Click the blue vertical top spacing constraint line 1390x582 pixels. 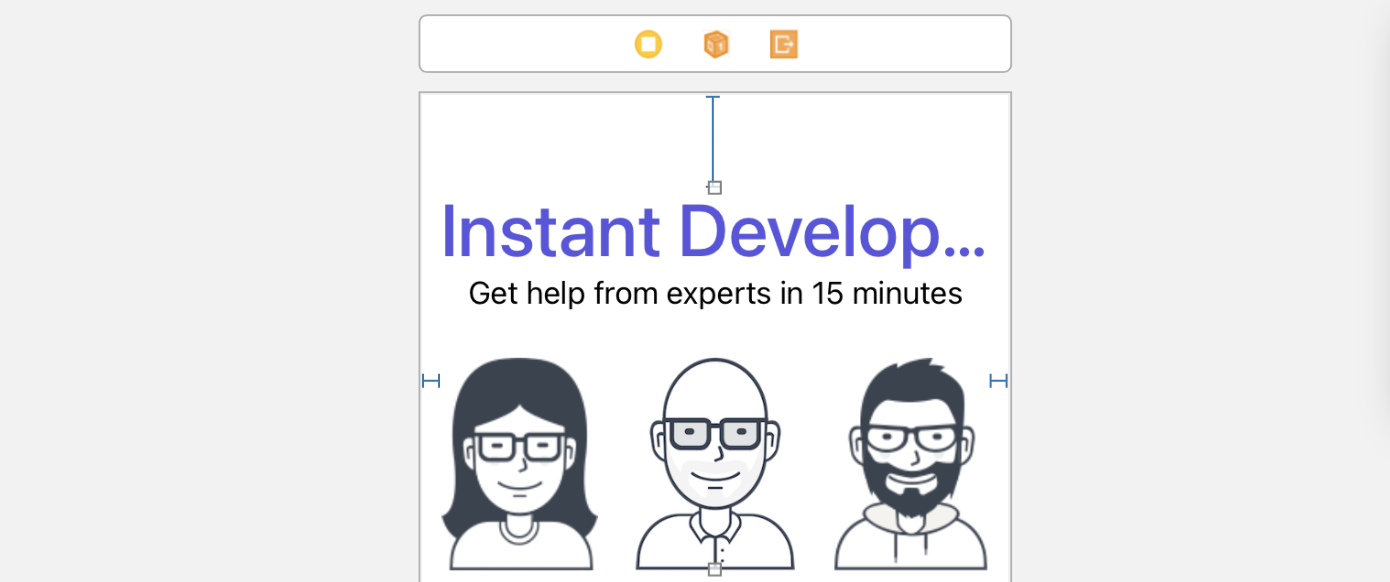pos(713,140)
